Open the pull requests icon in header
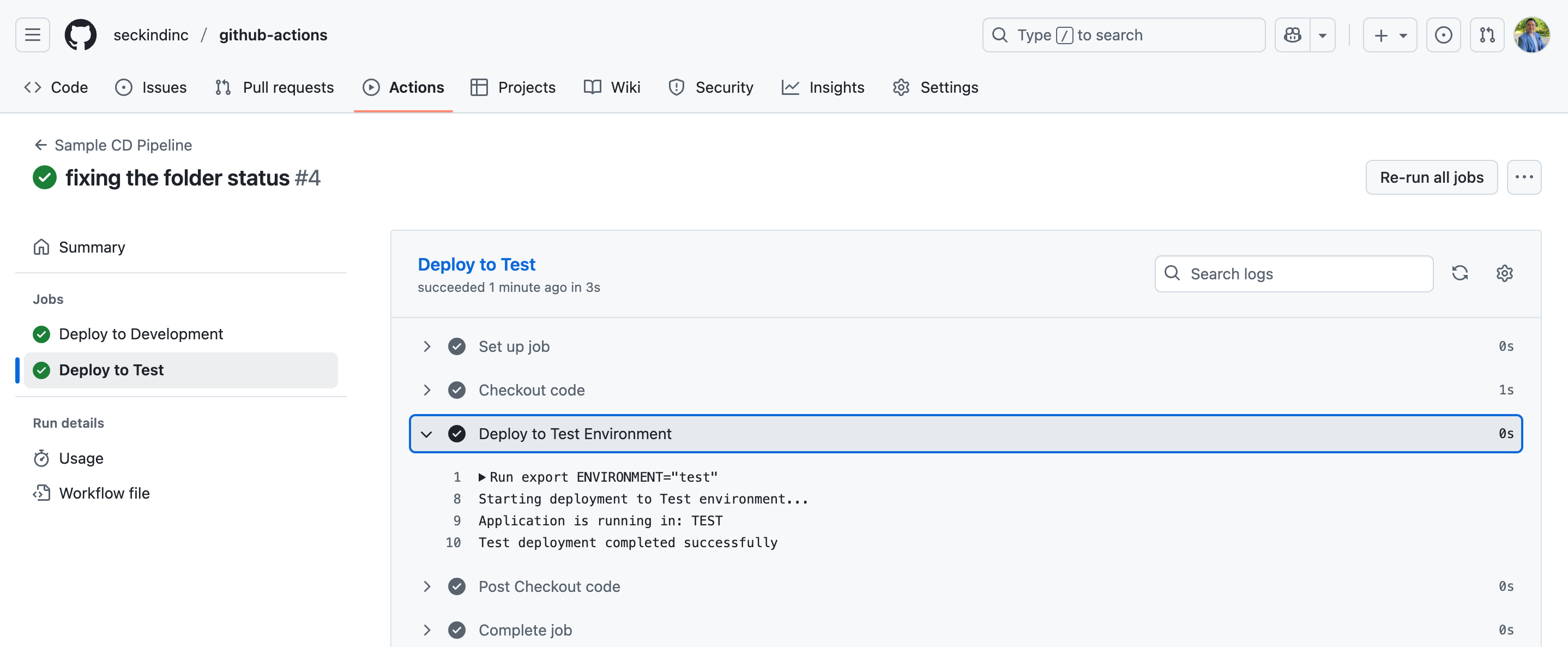This screenshot has height=647, width=1568. pyautogui.click(x=1486, y=35)
